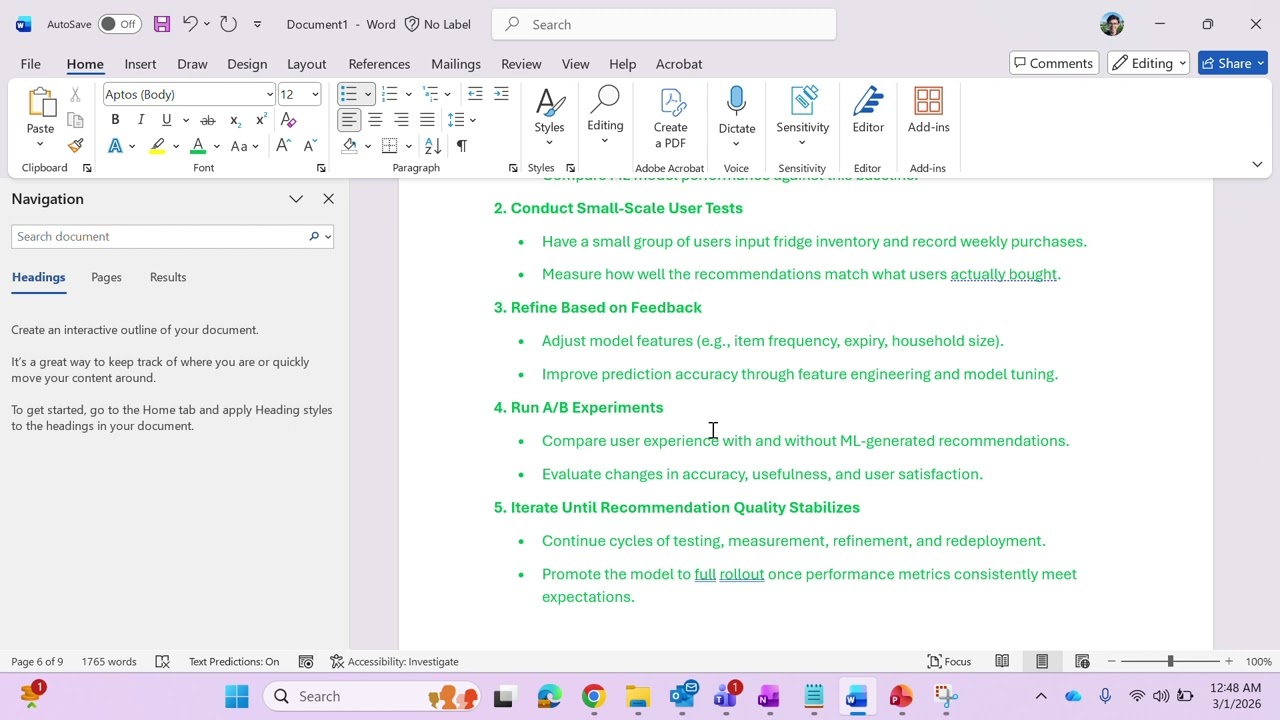
Task: Open the Comments pane
Action: pyautogui.click(x=1054, y=63)
